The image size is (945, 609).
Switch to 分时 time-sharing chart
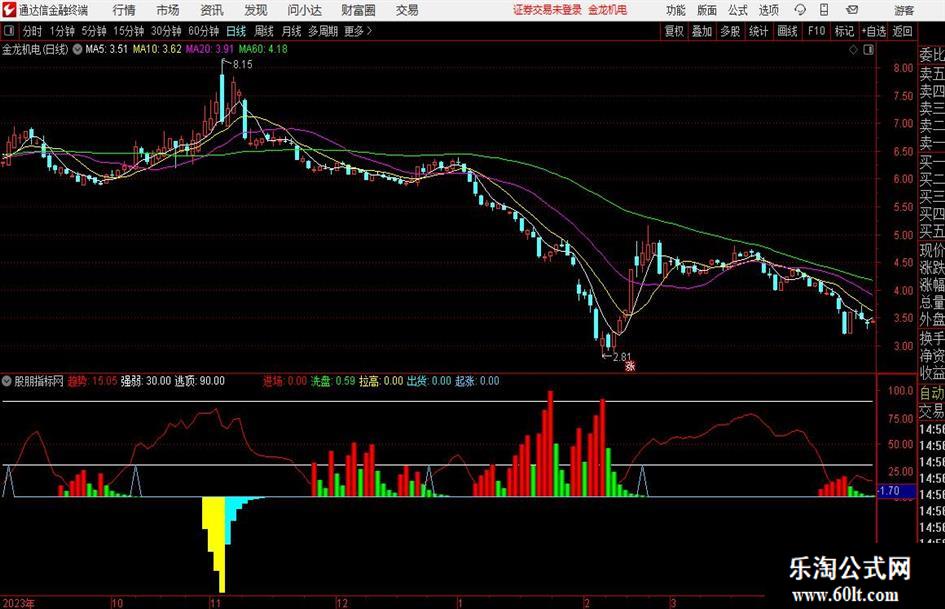32,31
